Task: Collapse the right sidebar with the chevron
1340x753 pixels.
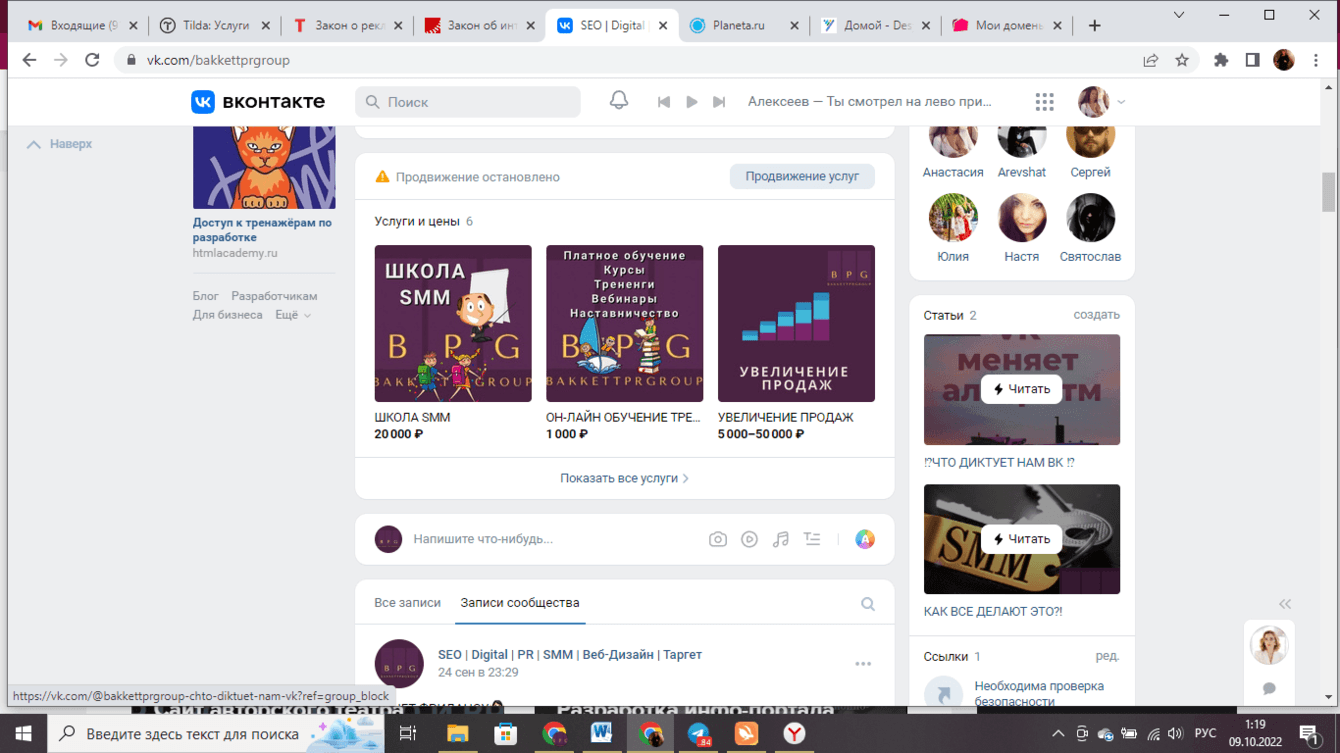Action: tap(1285, 604)
